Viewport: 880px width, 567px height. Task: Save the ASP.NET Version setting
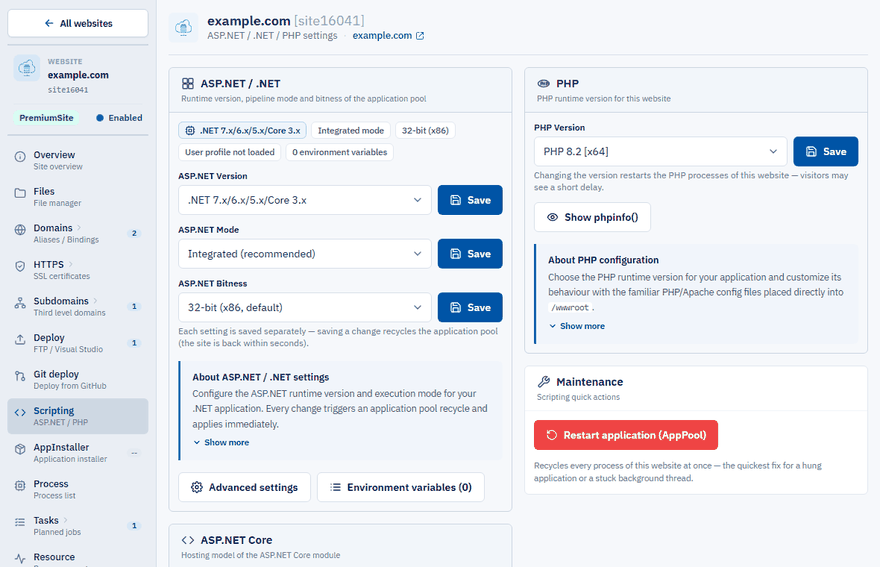(470, 200)
